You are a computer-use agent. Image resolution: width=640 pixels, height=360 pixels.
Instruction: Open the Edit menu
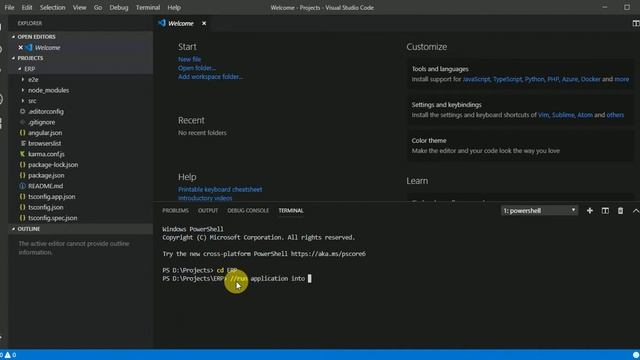[27, 7]
